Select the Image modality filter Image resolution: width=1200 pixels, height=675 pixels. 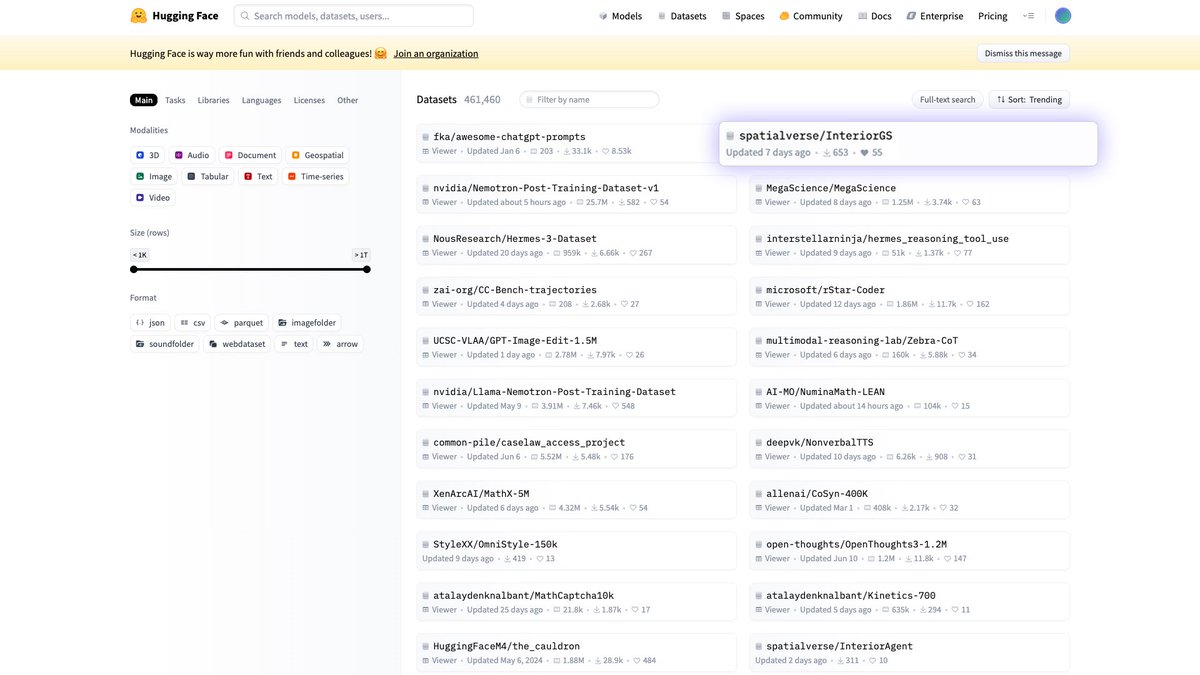click(x=154, y=176)
